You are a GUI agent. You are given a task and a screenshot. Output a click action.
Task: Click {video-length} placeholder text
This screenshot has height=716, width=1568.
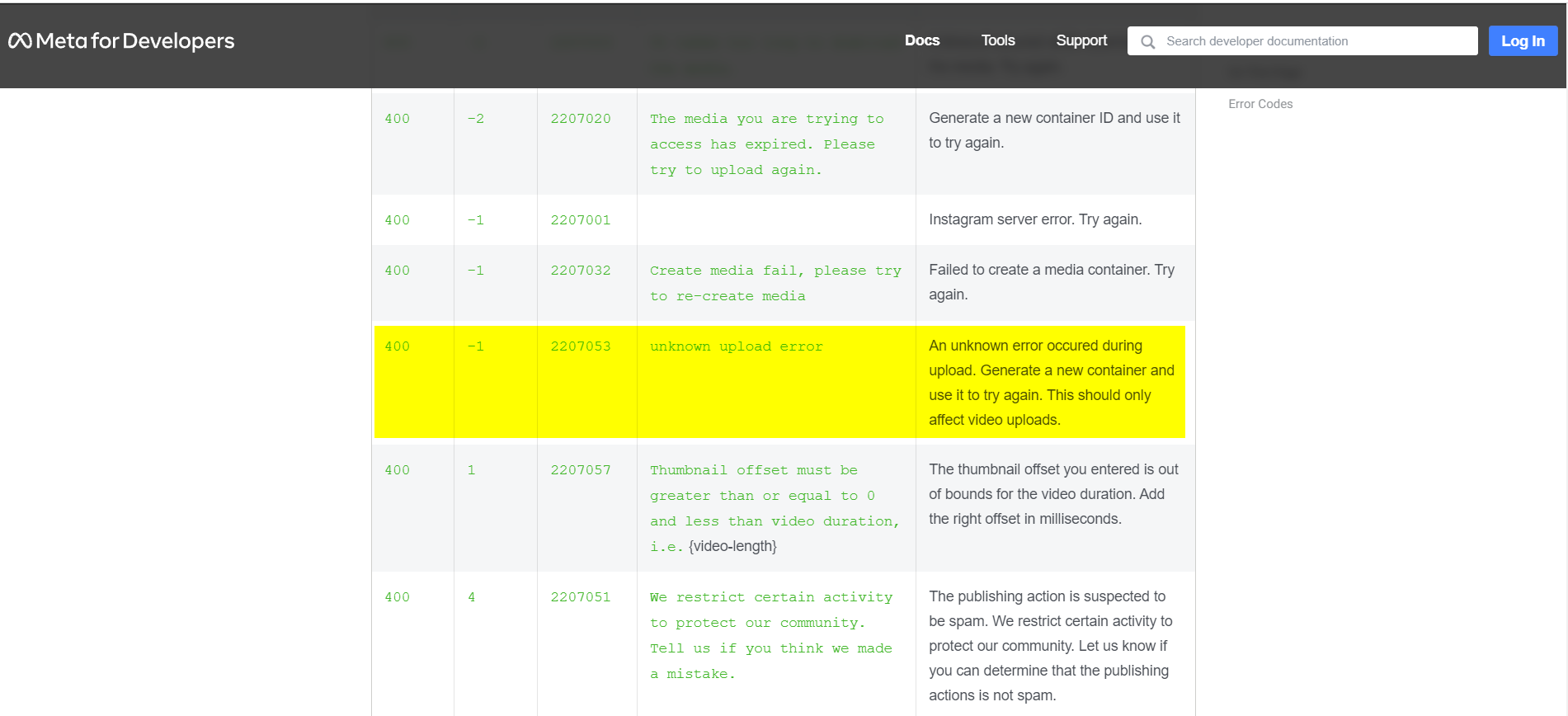(x=732, y=546)
